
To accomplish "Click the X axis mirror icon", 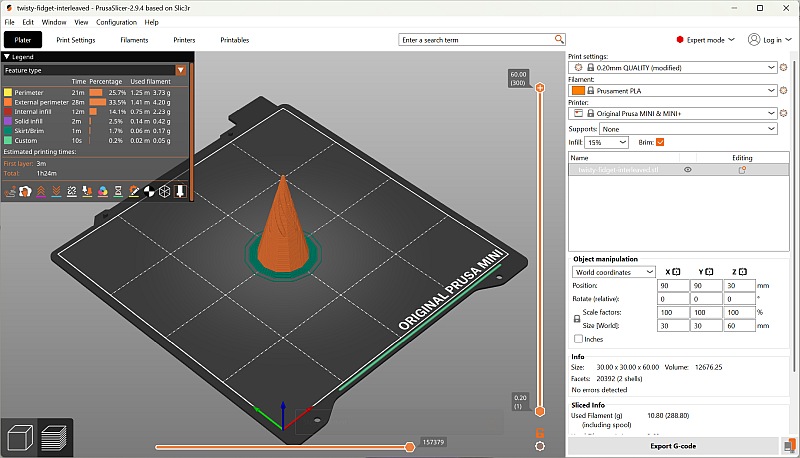I will pos(676,272).
